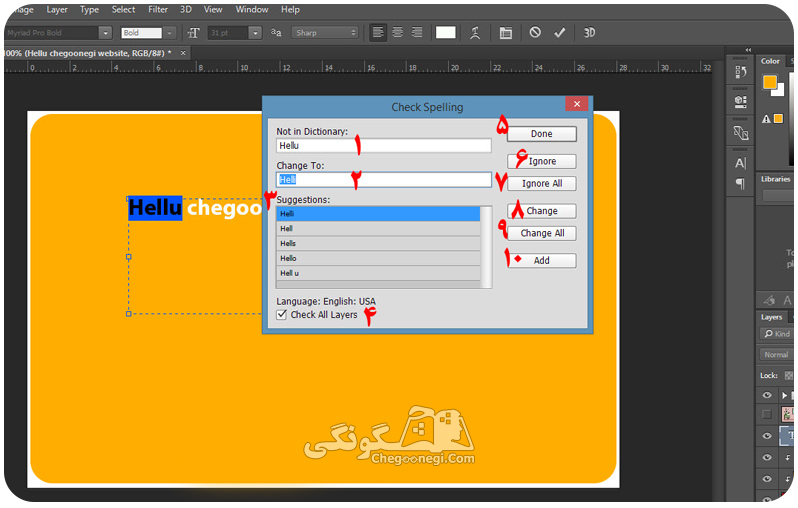Open the Window menu
Image resolution: width=798 pixels, height=508 pixels.
[x=251, y=10]
